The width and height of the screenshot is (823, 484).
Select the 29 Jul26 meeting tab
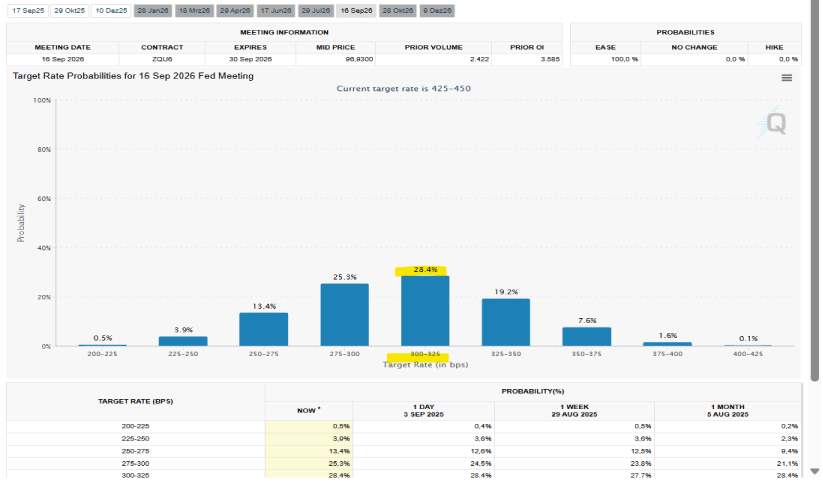click(315, 10)
